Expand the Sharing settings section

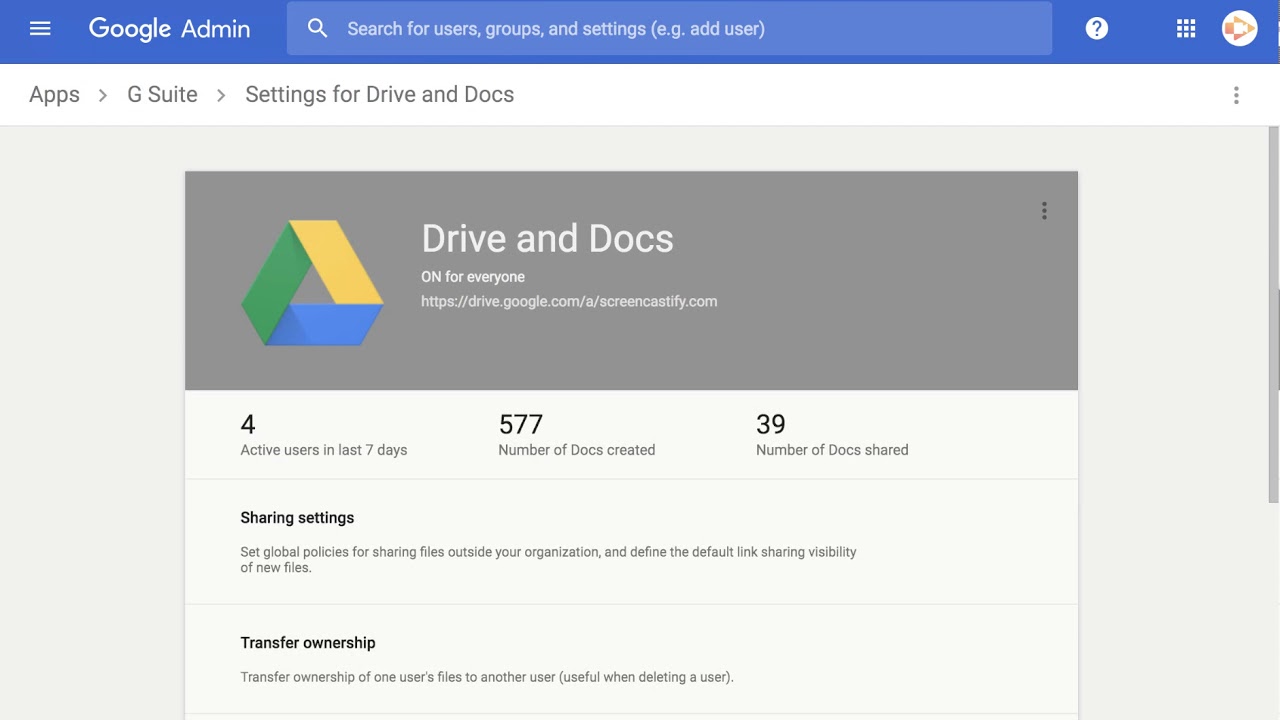(632, 542)
